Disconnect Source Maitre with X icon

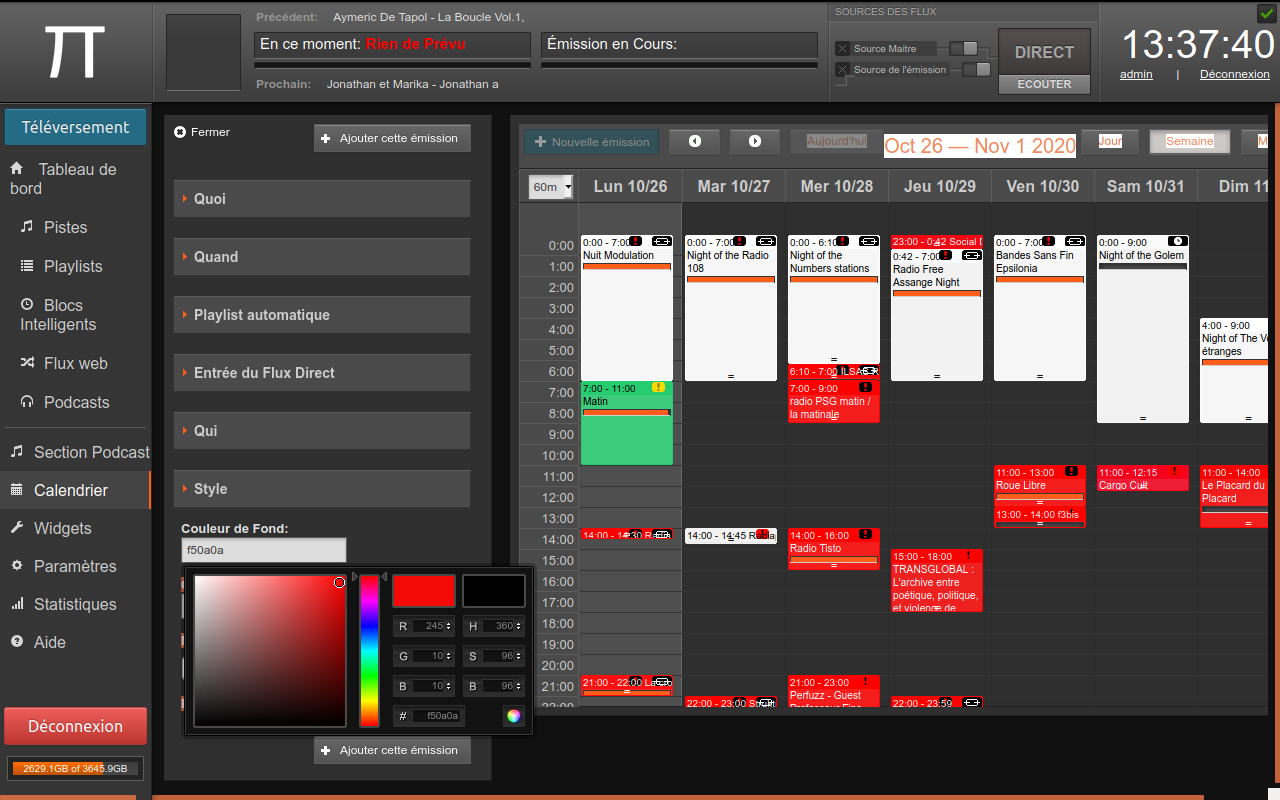pos(842,48)
